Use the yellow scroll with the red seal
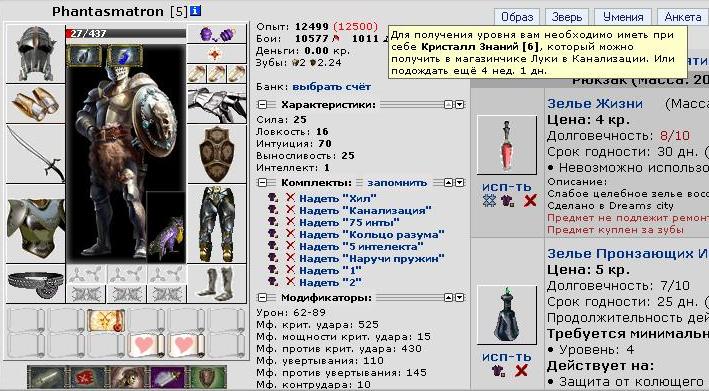 106,321
